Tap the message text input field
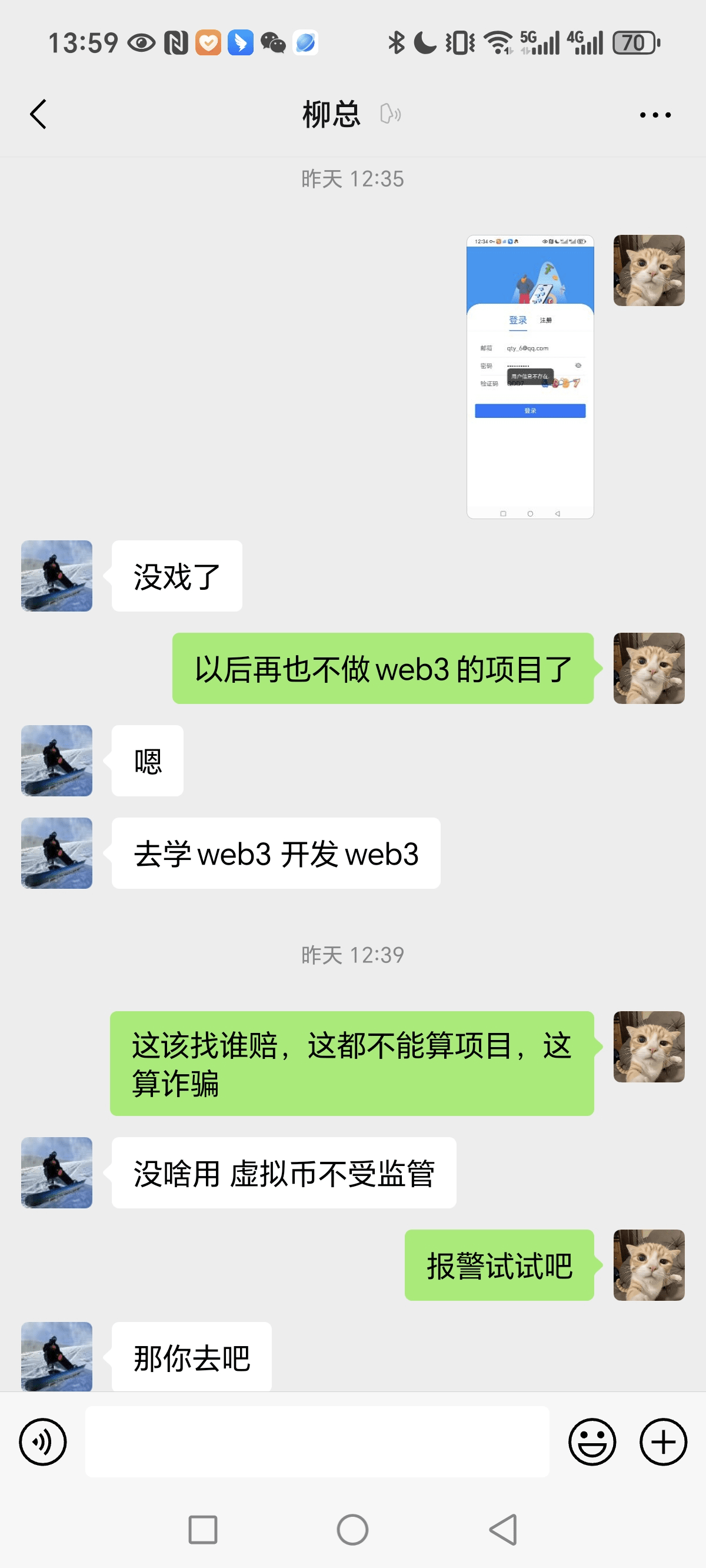 point(317,1441)
